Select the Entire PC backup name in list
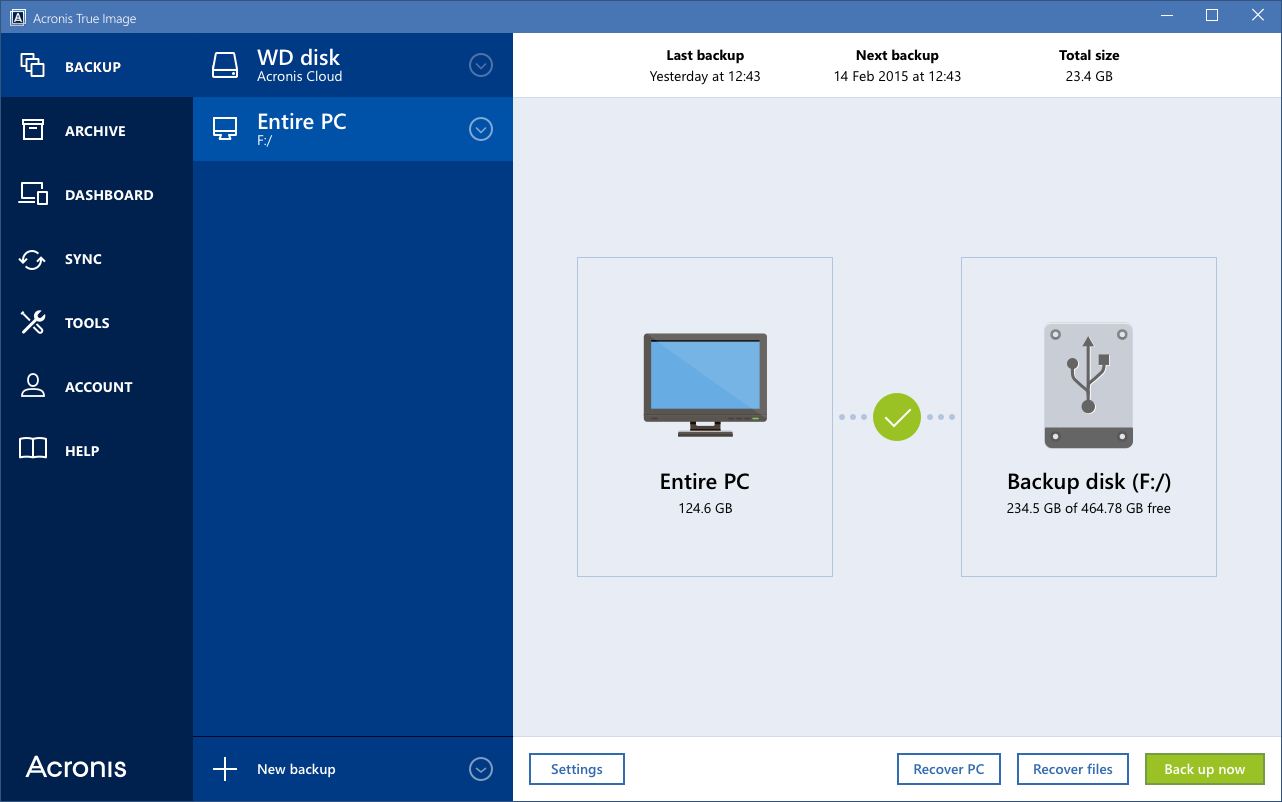Screen dimensions: 1282x802 pyautogui.click(x=302, y=122)
